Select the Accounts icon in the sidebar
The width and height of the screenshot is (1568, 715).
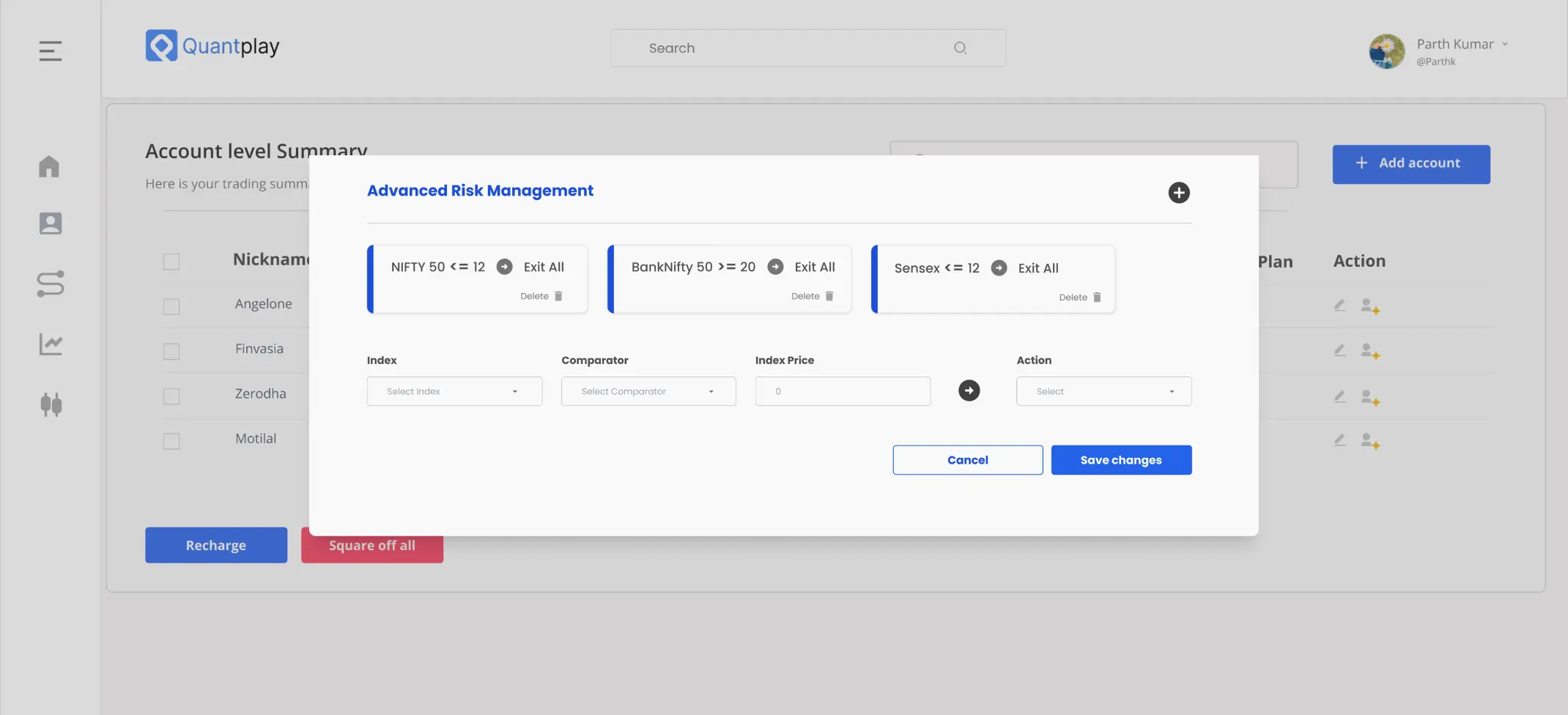[x=49, y=223]
